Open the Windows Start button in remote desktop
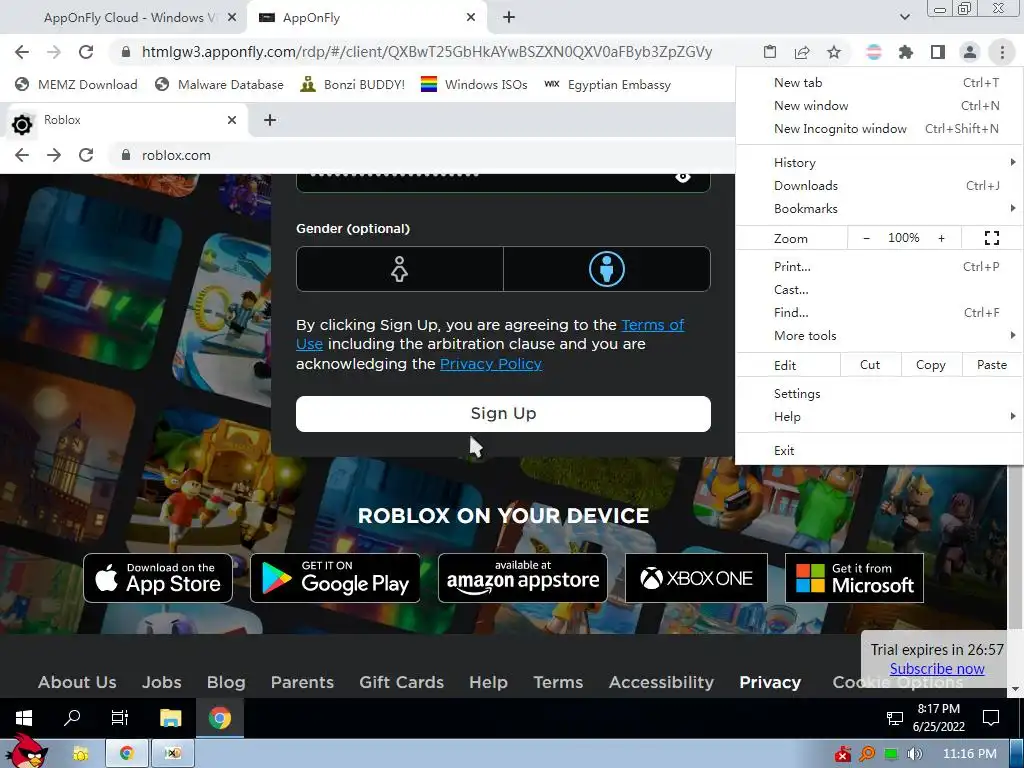 [x=24, y=718]
